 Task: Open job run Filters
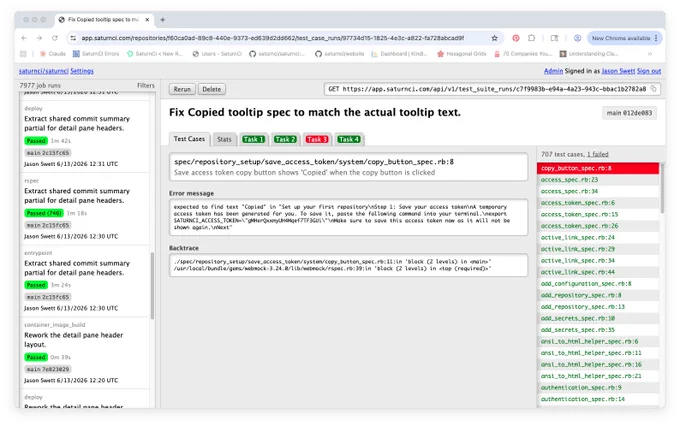(146, 85)
